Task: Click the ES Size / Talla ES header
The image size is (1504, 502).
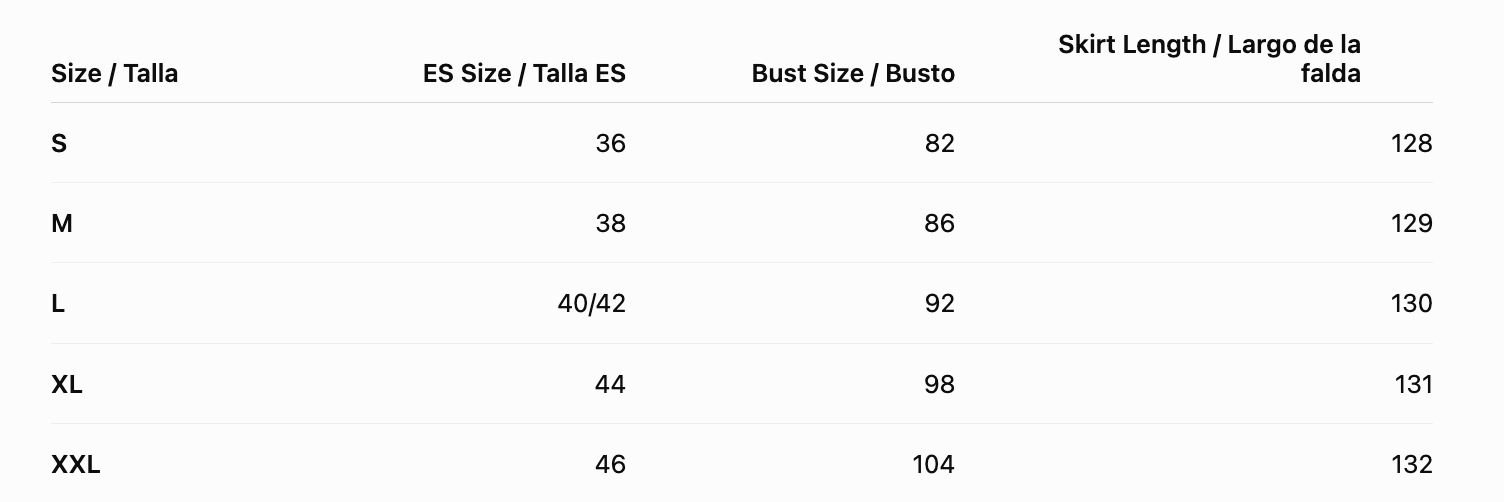Action: point(524,73)
